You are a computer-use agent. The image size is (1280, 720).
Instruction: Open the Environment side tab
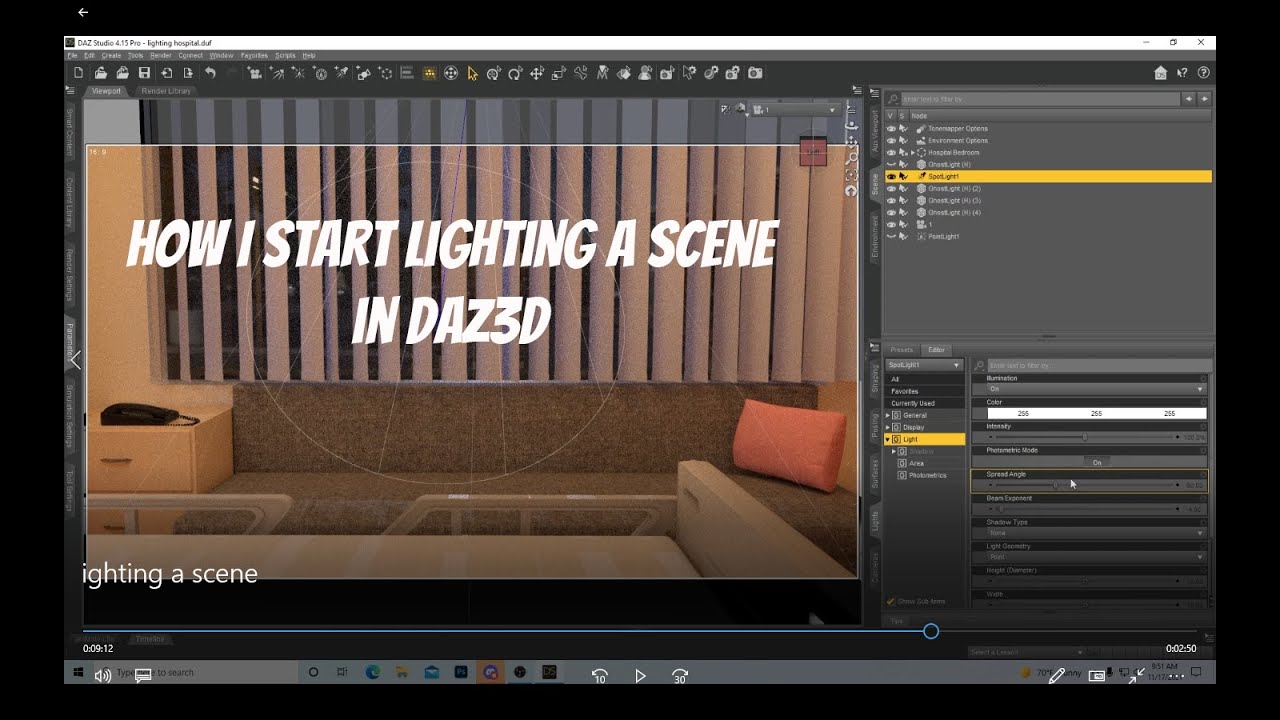pos(875,238)
